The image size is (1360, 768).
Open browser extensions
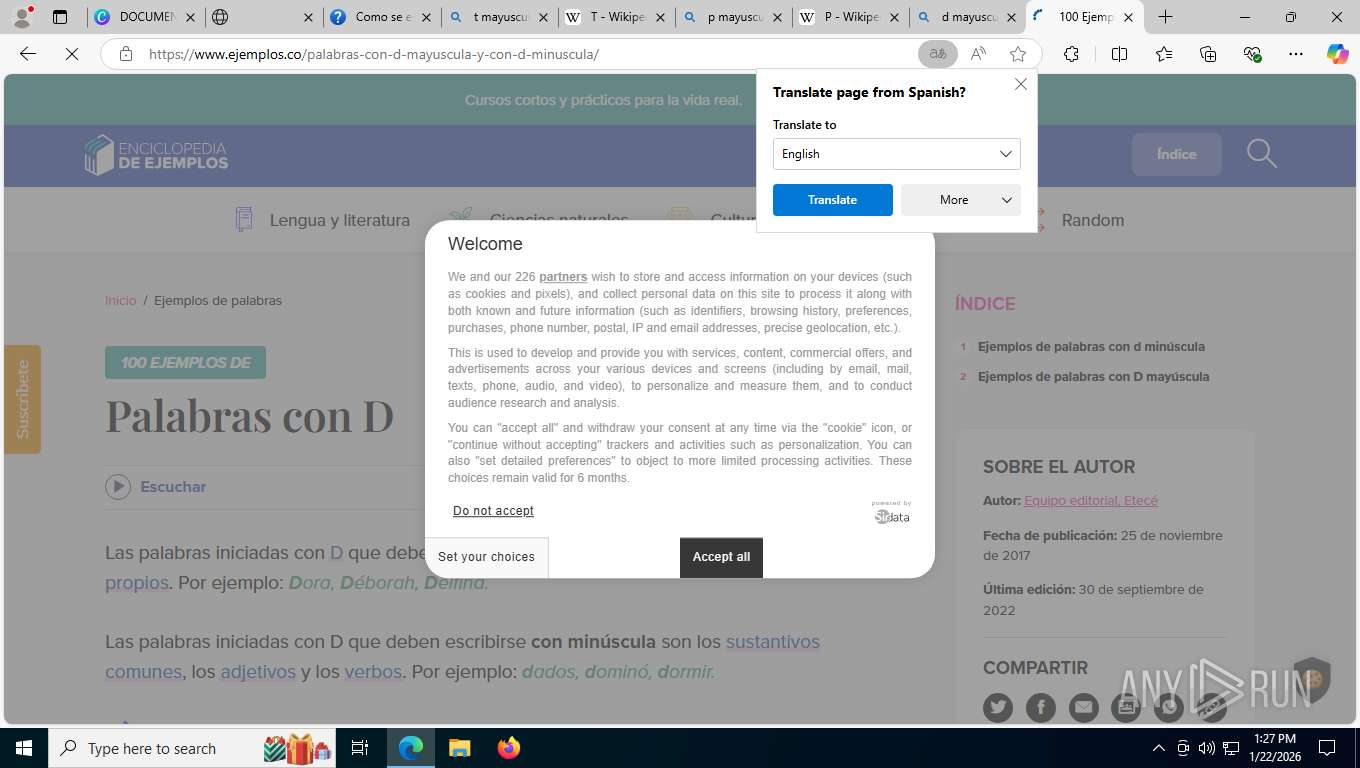click(1071, 54)
